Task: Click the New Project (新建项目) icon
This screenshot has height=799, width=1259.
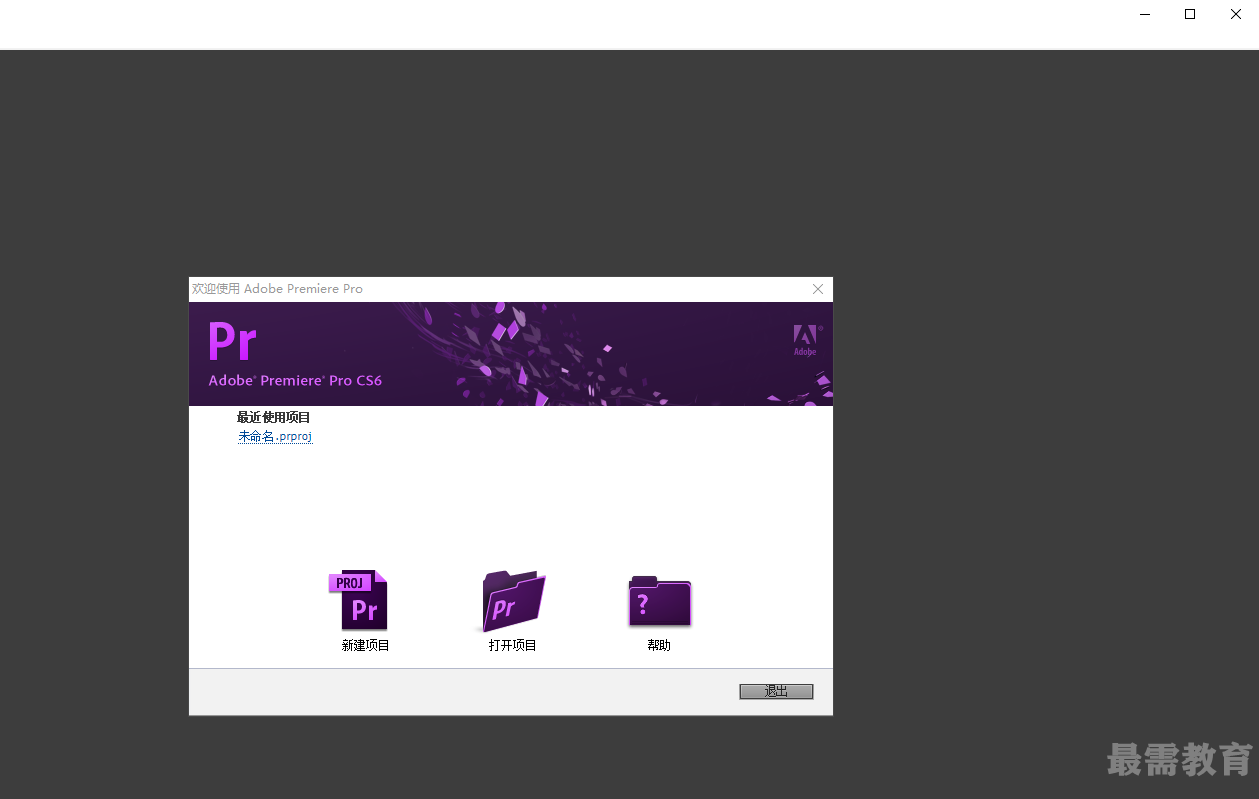Action: (359, 600)
